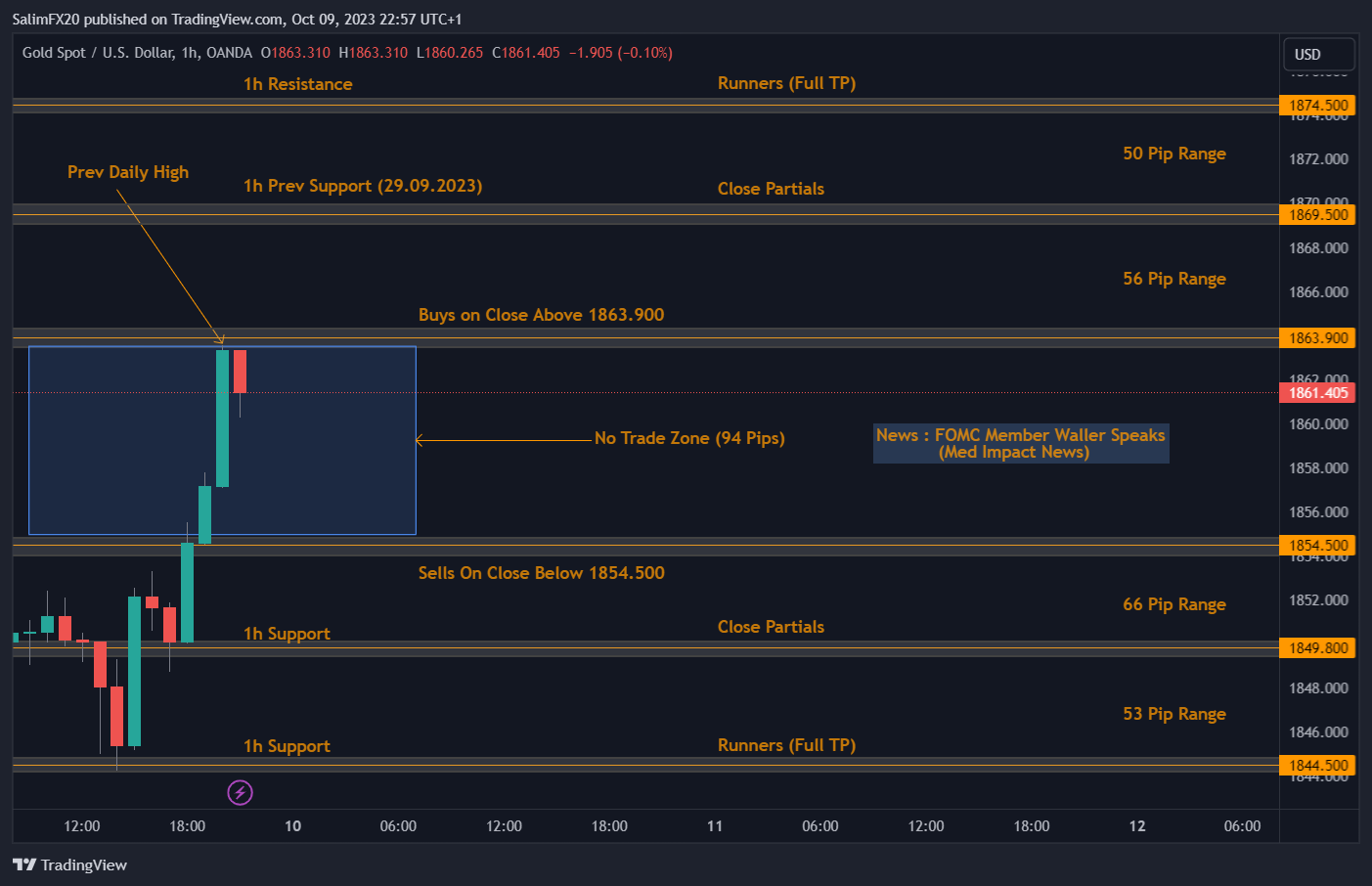
Task: Click the No Trade Zone (94 Pips) annotation text
Action: 690,438
